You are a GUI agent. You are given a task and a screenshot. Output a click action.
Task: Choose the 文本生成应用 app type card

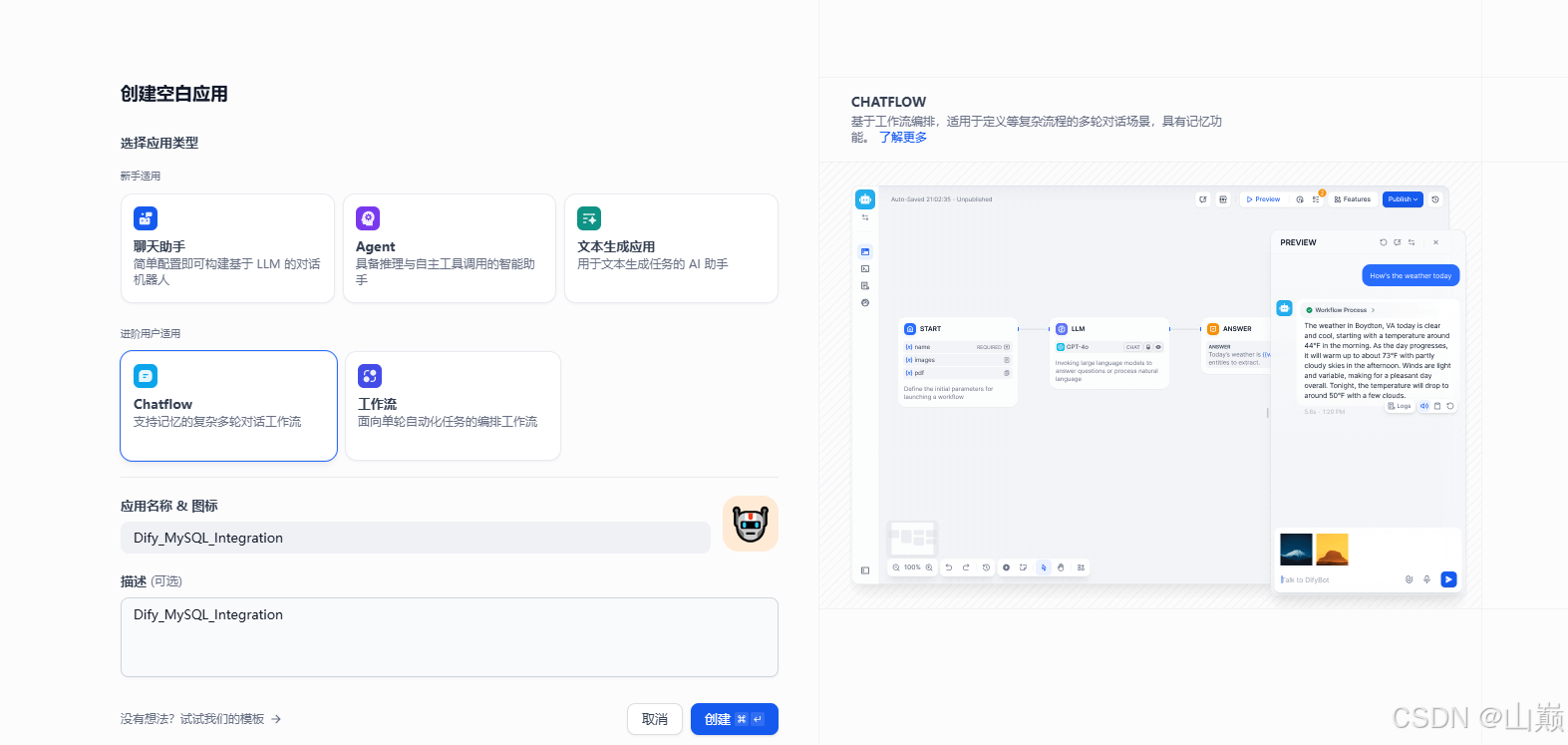[x=671, y=248]
